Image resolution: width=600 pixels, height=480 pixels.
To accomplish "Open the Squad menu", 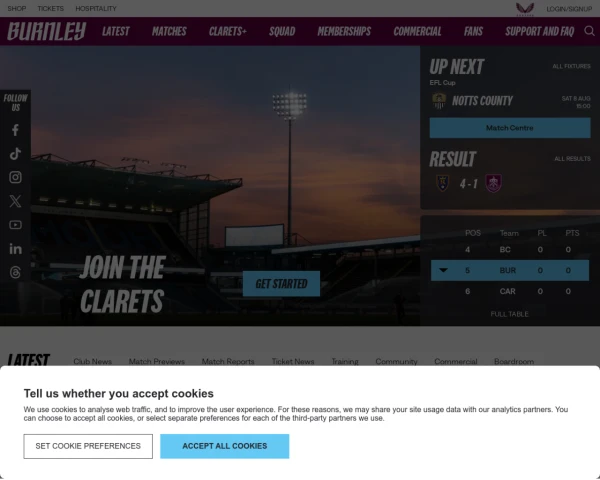I will pyautogui.click(x=282, y=31).
